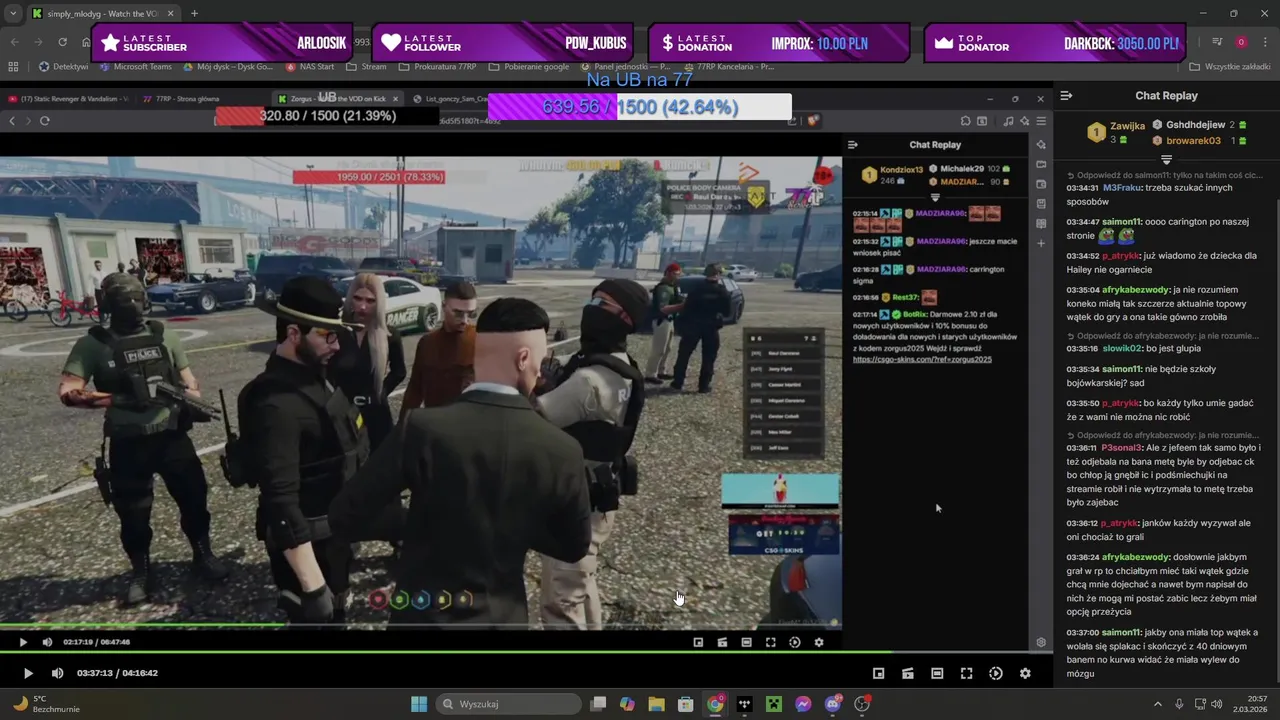
Task: Expand inner leaderboard chevron under Kondziox13
Action: tap(935, 197)
